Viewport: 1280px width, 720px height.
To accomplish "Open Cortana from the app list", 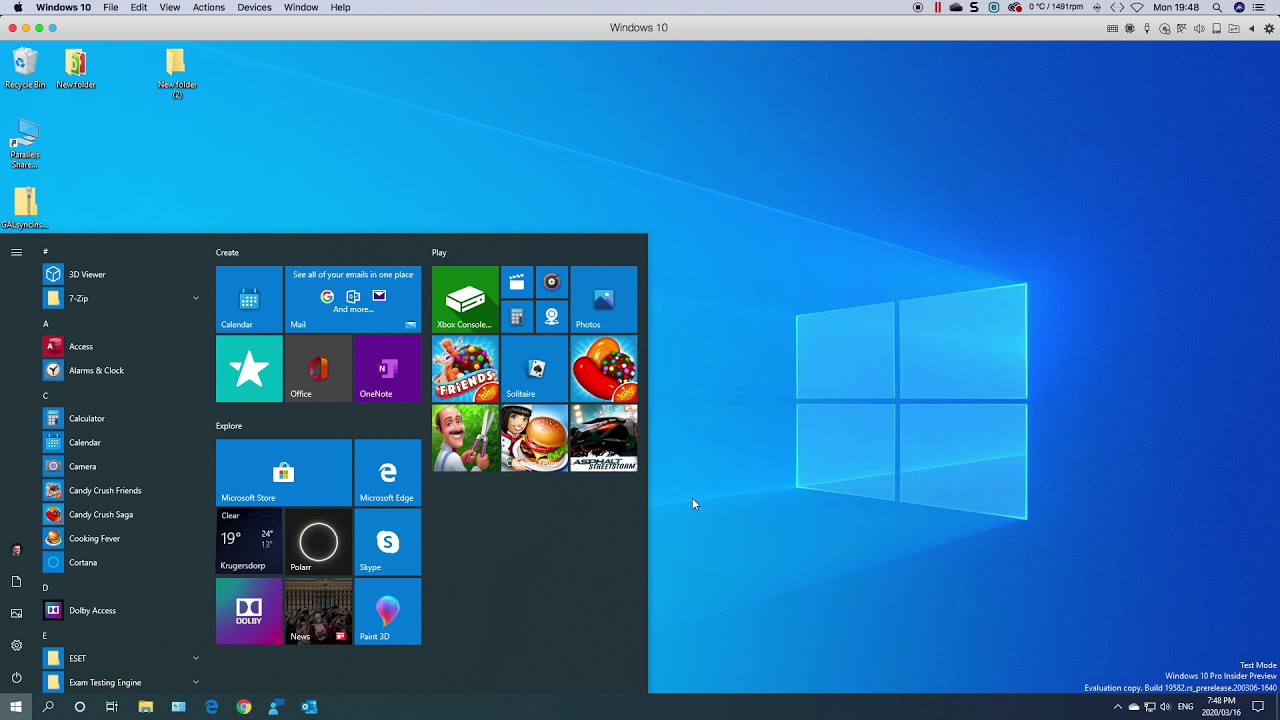I will [120, 562].
